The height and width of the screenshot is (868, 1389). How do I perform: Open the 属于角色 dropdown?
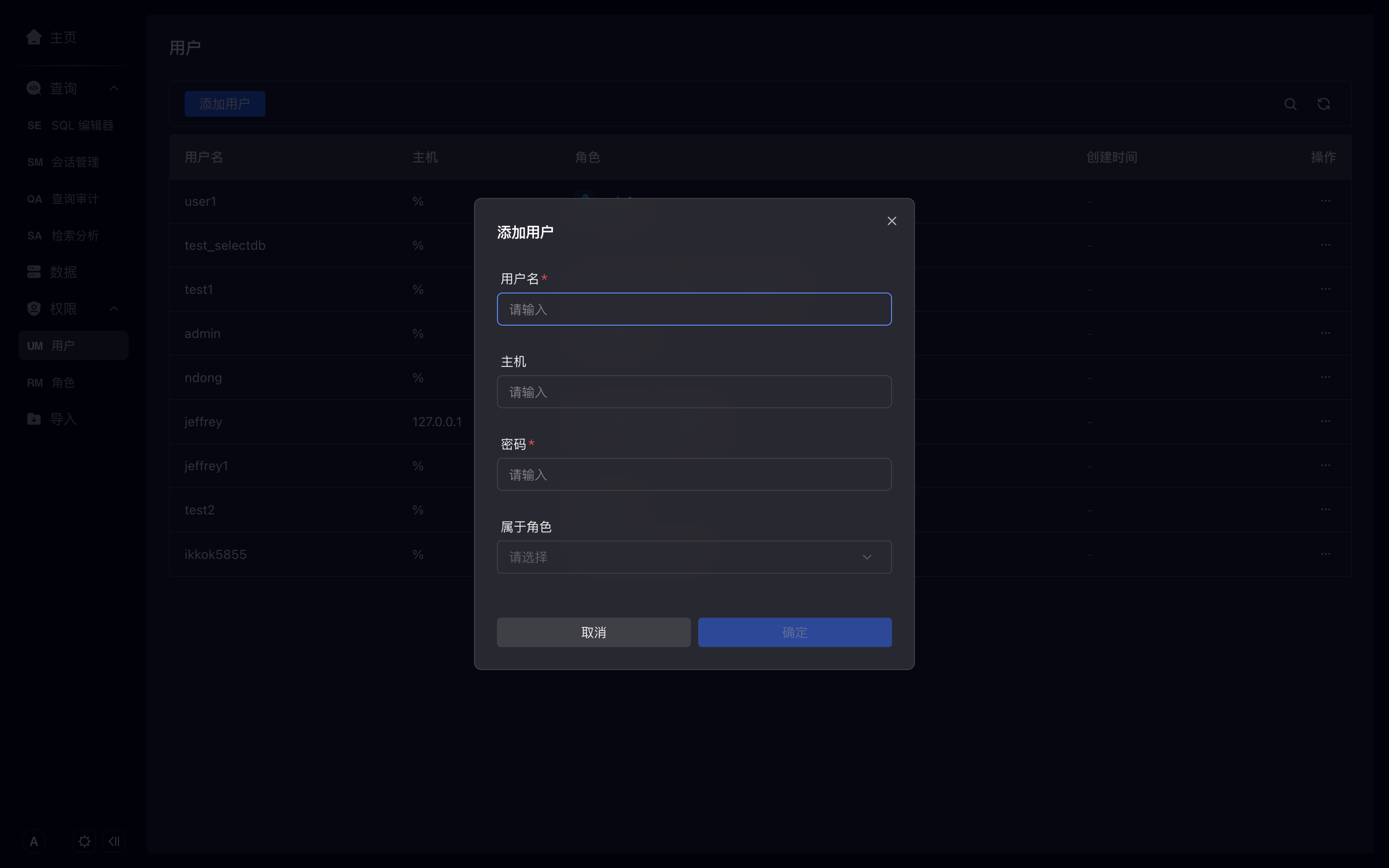pyautogui.click(x=694, y=558)
